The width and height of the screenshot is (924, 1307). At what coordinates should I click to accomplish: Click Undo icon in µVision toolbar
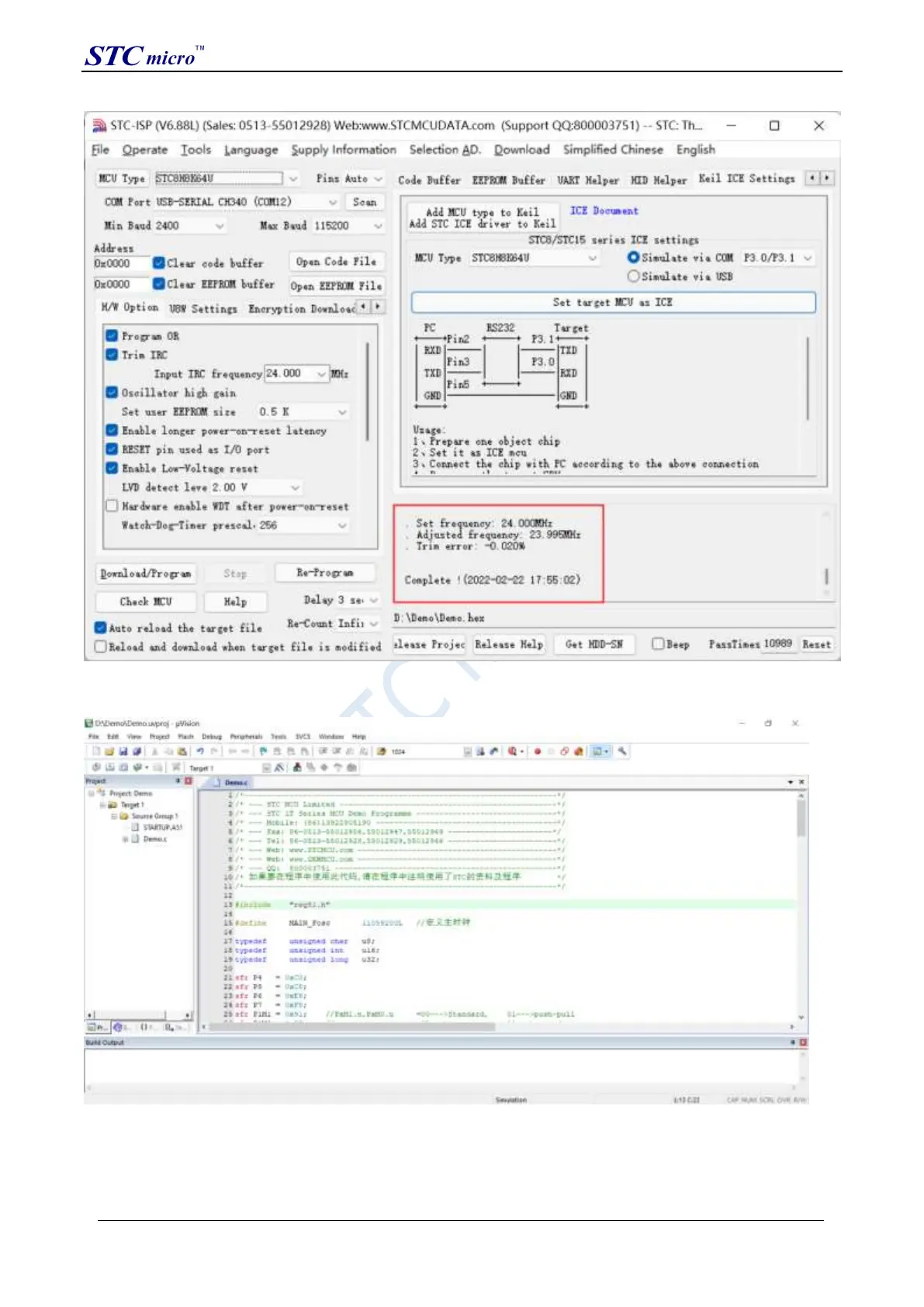click(x=200, y=751)
